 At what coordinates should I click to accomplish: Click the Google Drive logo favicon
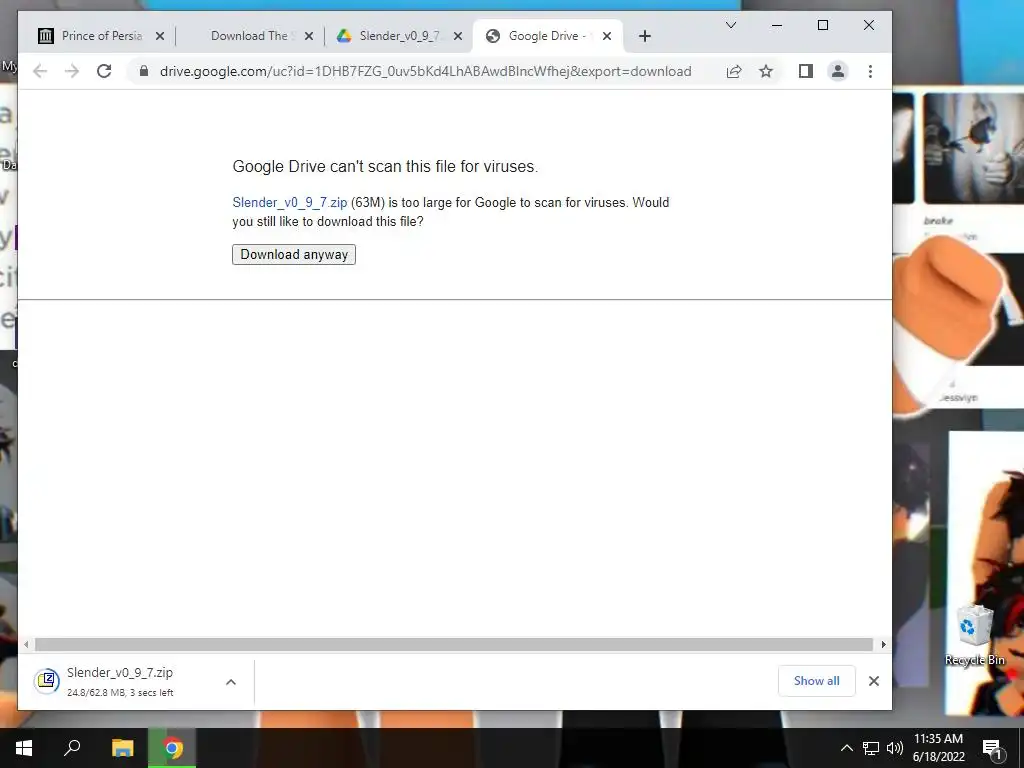click(344, 36)
